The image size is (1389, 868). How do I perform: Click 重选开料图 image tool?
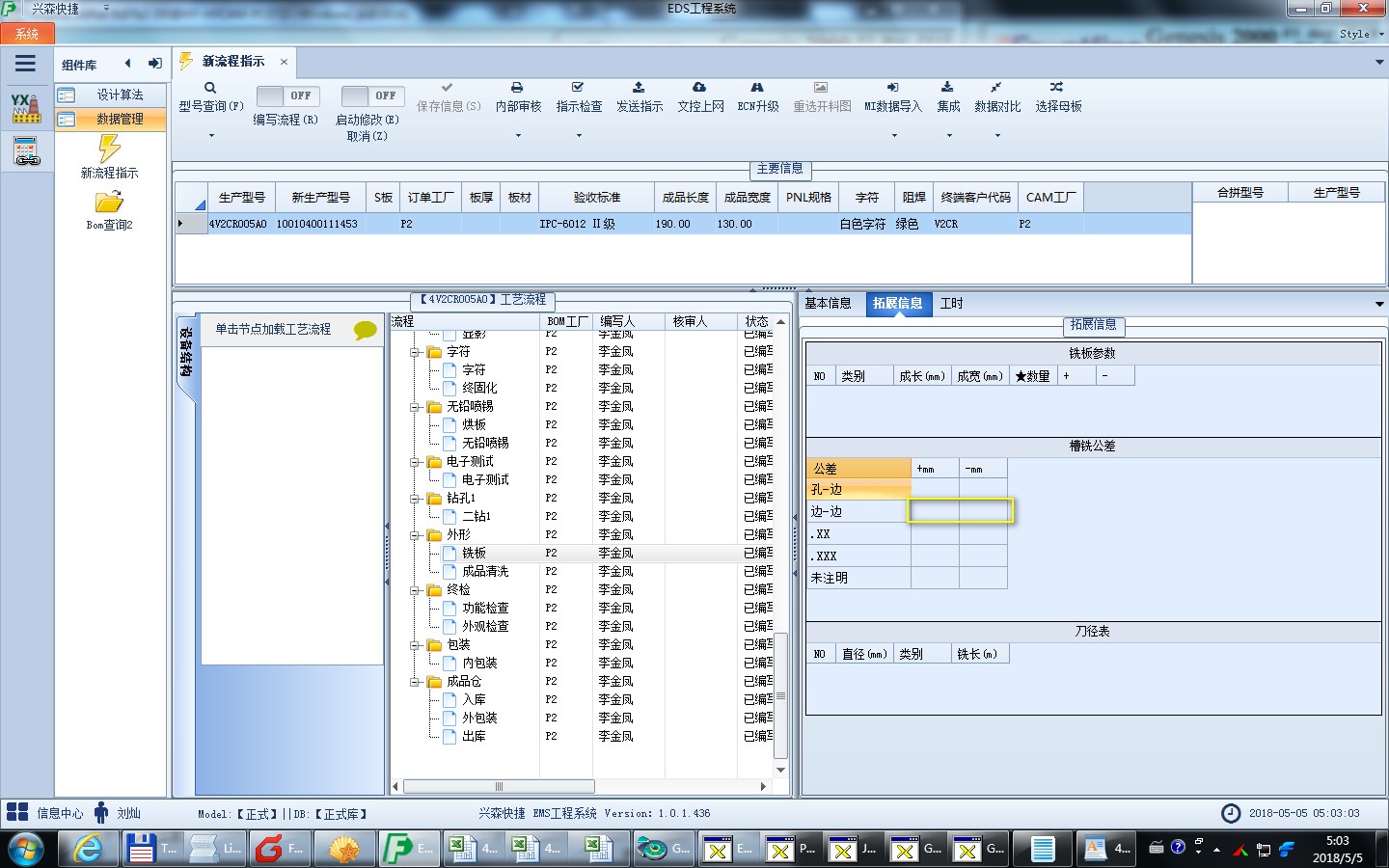click(822, 97)
